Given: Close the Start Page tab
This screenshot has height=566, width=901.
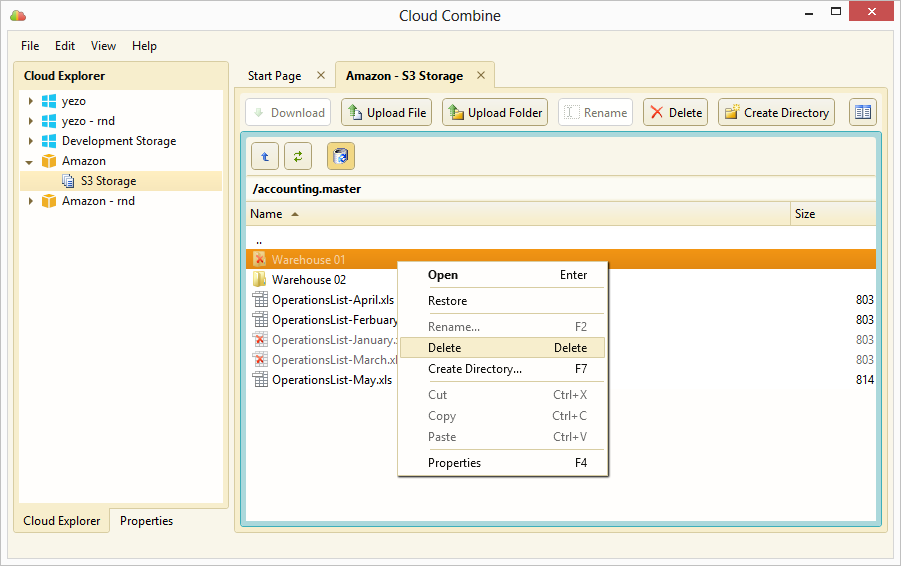Looking at the screenshot, I should [x=321, y=75].
